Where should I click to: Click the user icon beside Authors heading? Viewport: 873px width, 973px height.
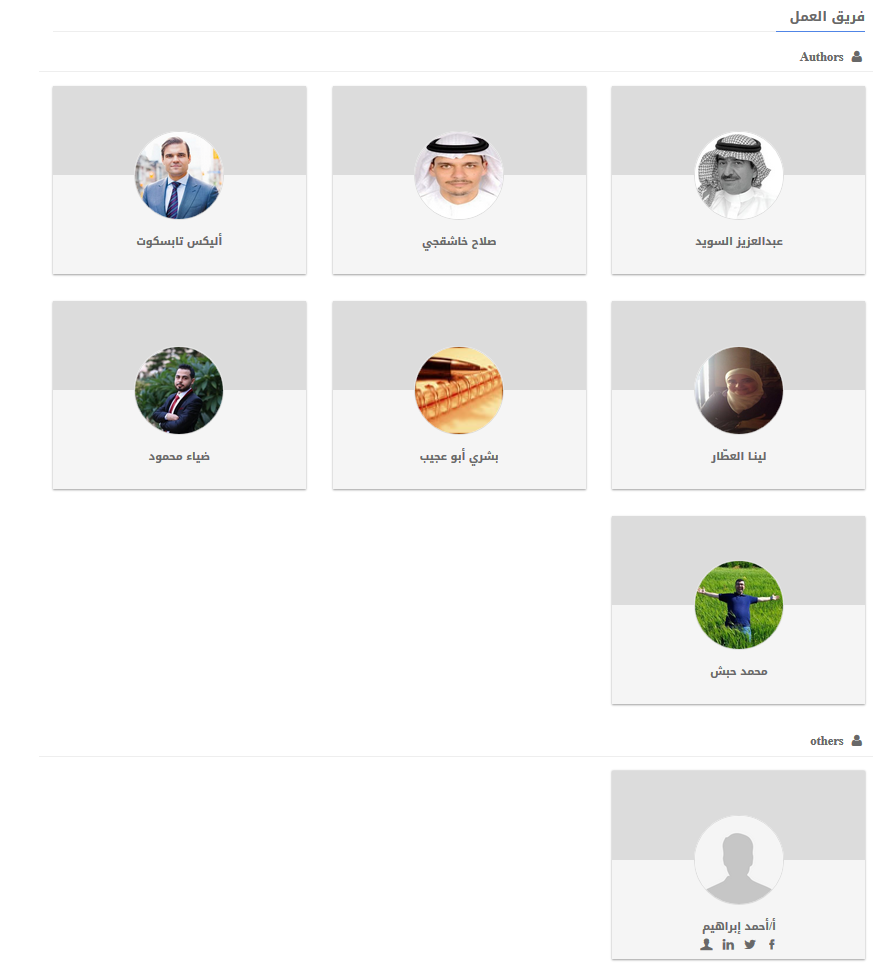[x=856, y=56]
